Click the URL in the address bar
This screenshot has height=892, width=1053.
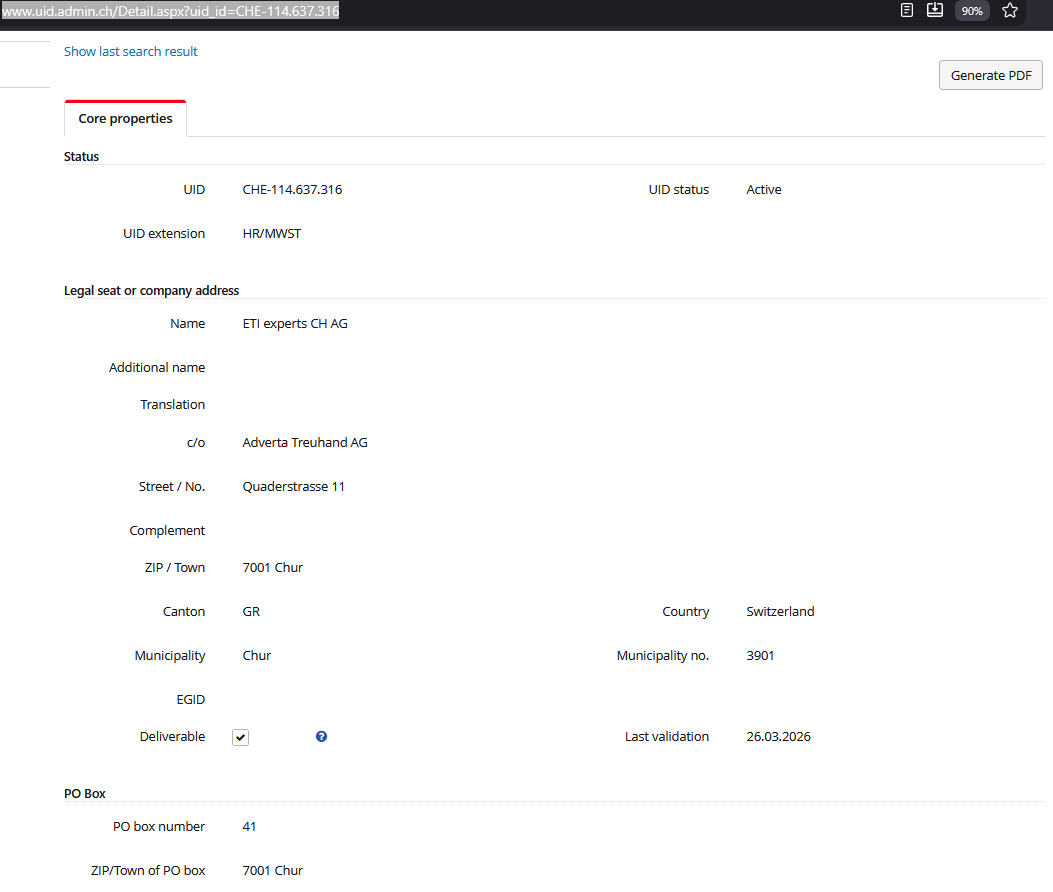tap(170, 11)
